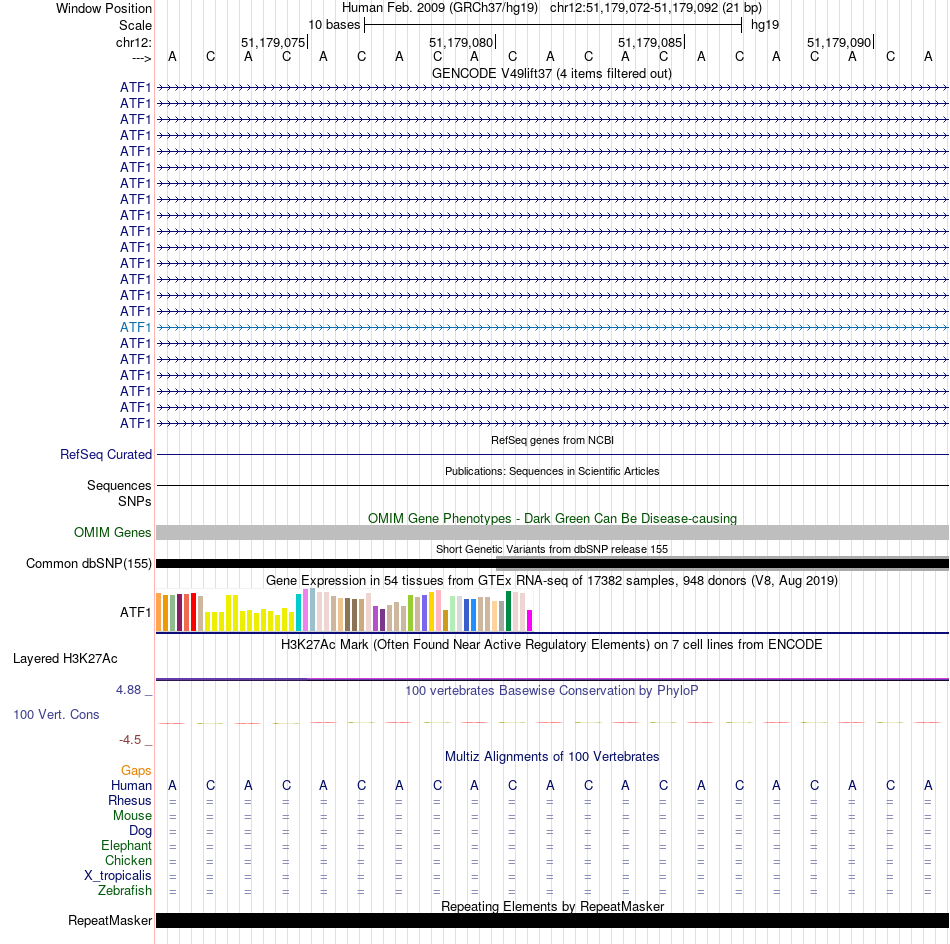This screenshot has width=950, height=944.
Task: Click the gray OMIM Genes bar
Action: 552,533
